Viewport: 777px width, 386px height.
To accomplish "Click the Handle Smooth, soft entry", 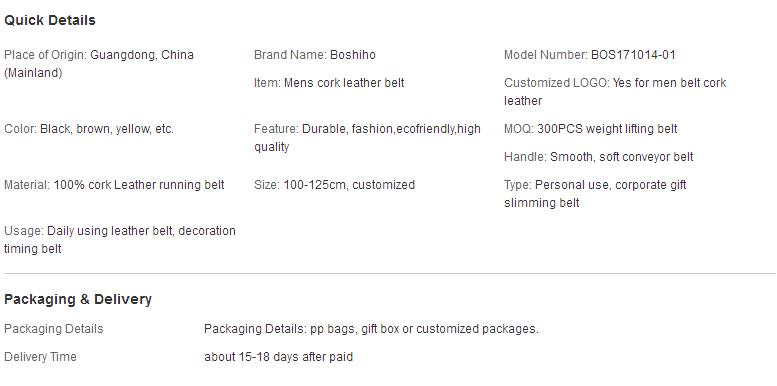I will click(599, 157).
